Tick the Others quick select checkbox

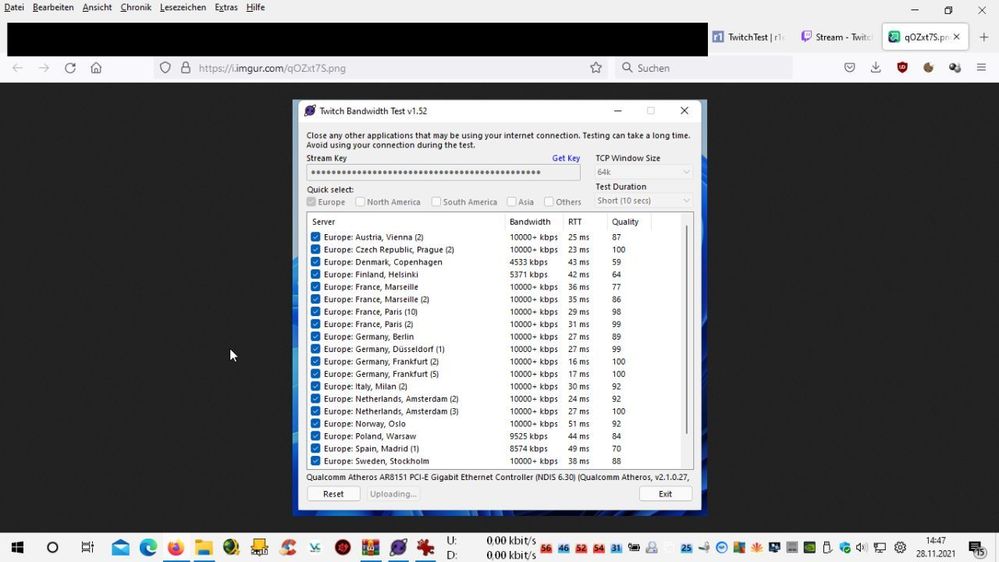[x=549, y=202]
